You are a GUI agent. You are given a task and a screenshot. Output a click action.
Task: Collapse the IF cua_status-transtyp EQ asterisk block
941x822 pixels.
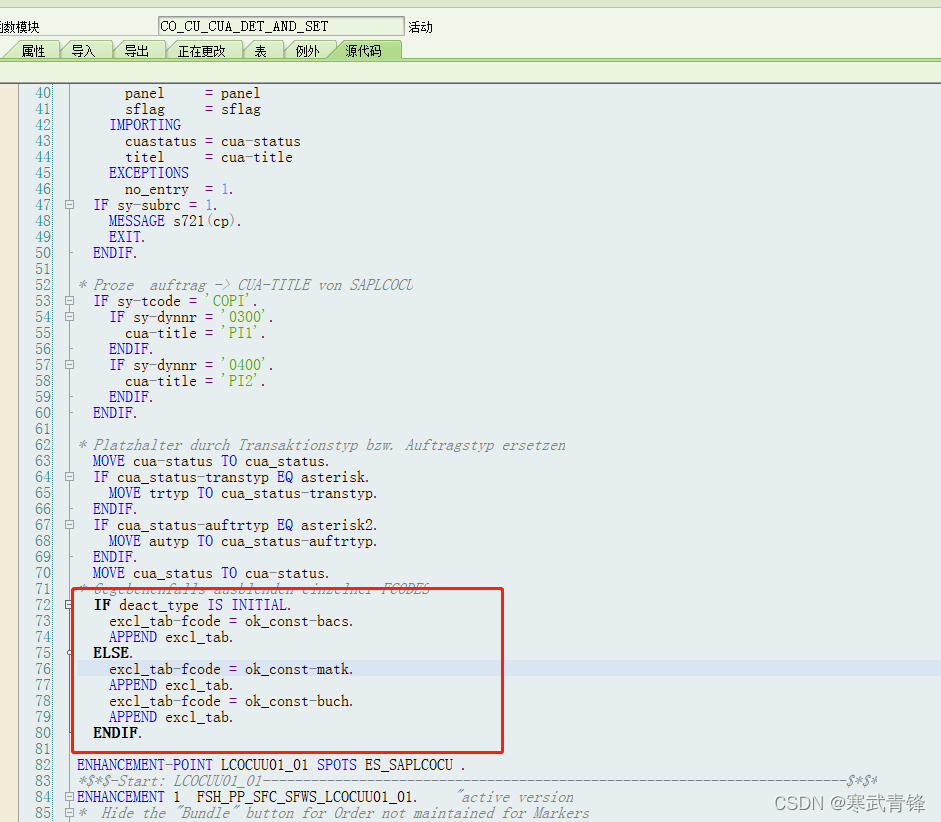click(x=70, y=477)
